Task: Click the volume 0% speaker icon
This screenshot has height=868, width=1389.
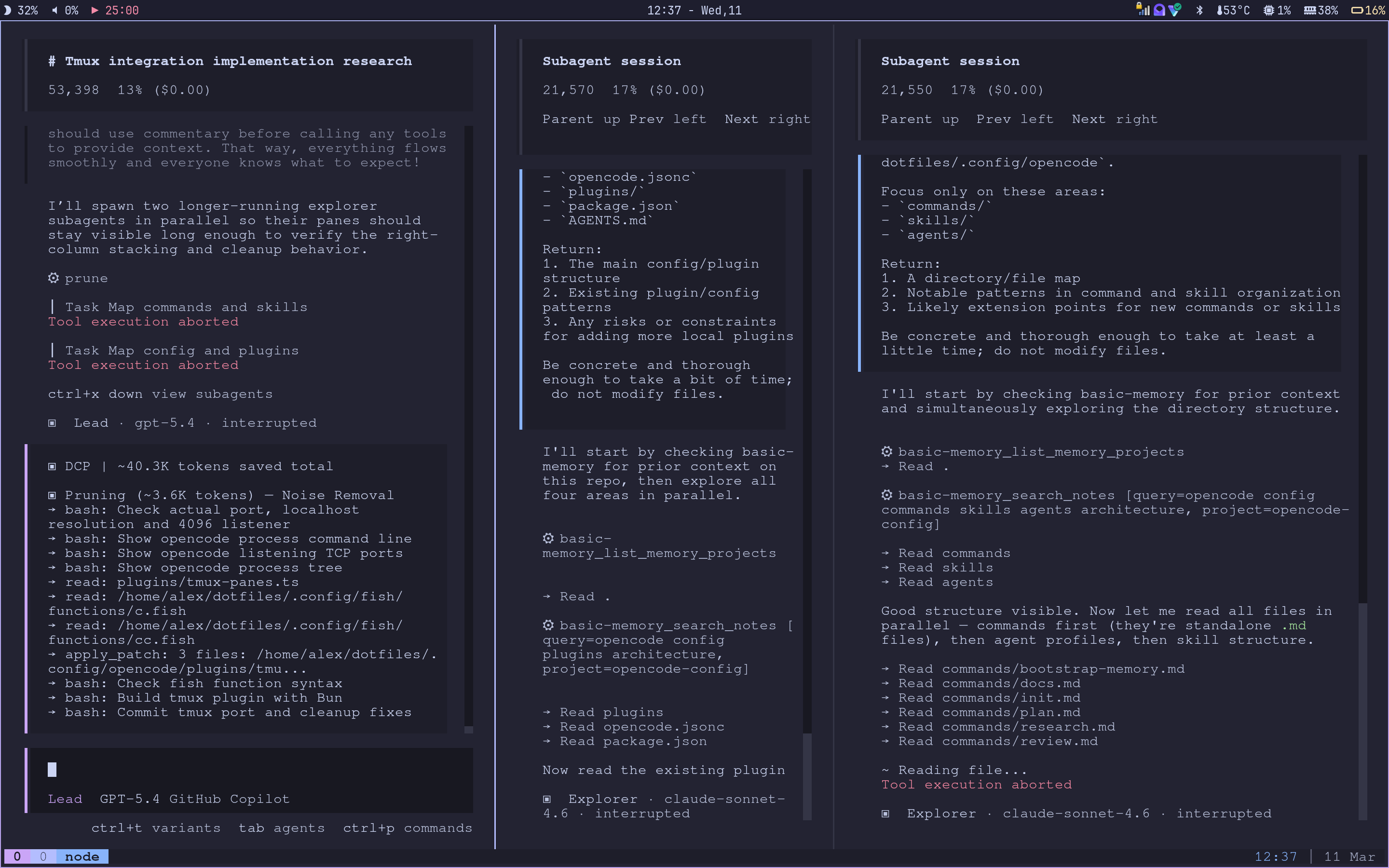Action: coord(55,10)
